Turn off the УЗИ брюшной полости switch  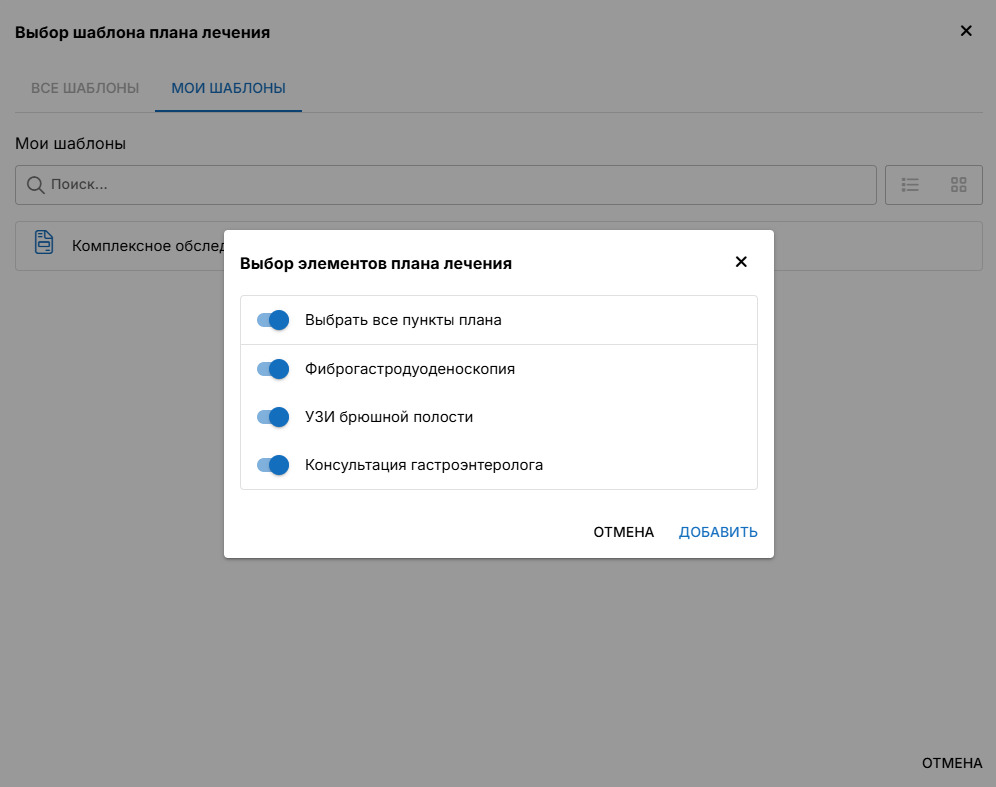tap(273, 417)
